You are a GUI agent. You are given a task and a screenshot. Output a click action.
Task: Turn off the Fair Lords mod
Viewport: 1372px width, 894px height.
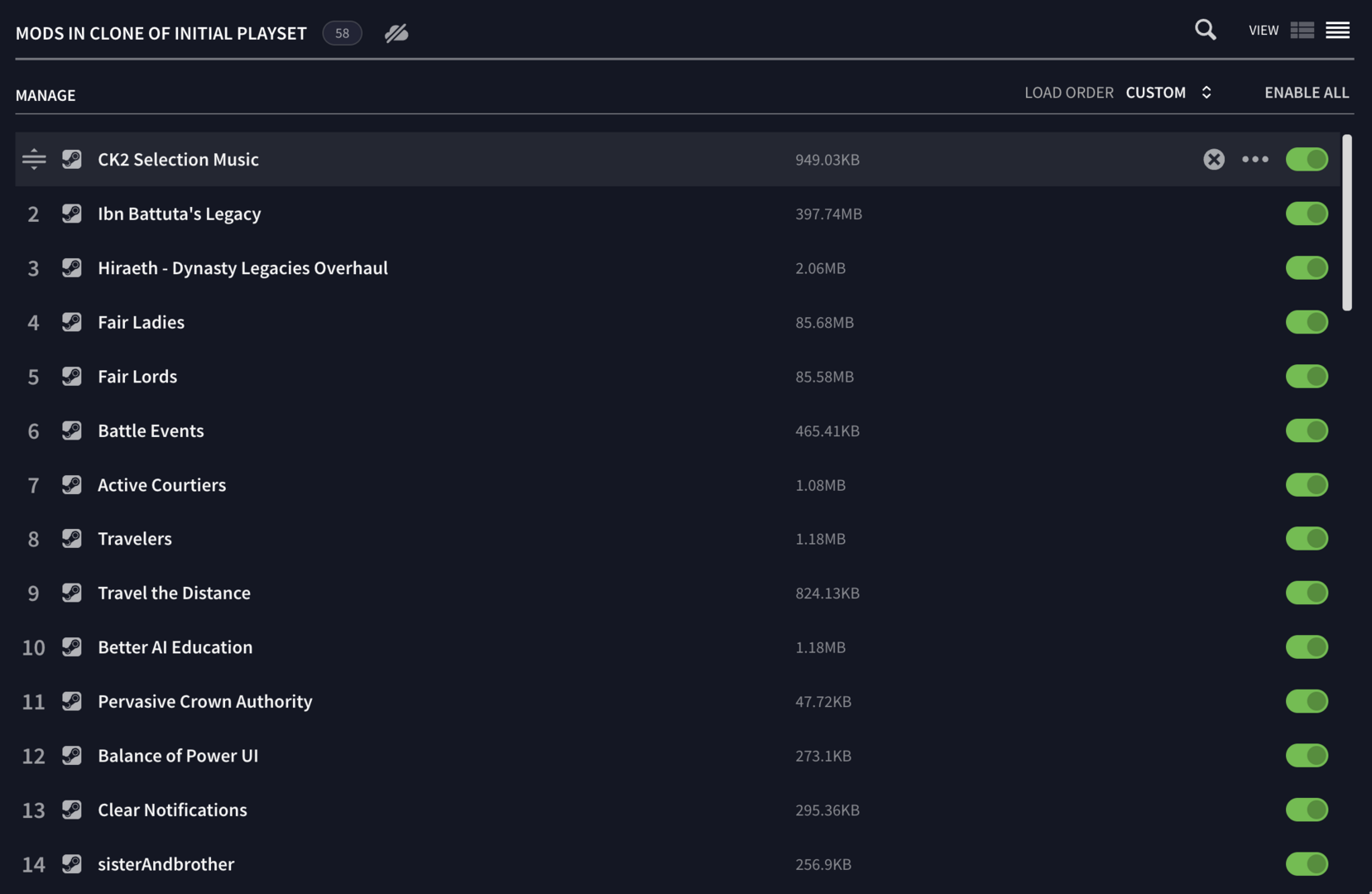click(x=1307, y=376)
